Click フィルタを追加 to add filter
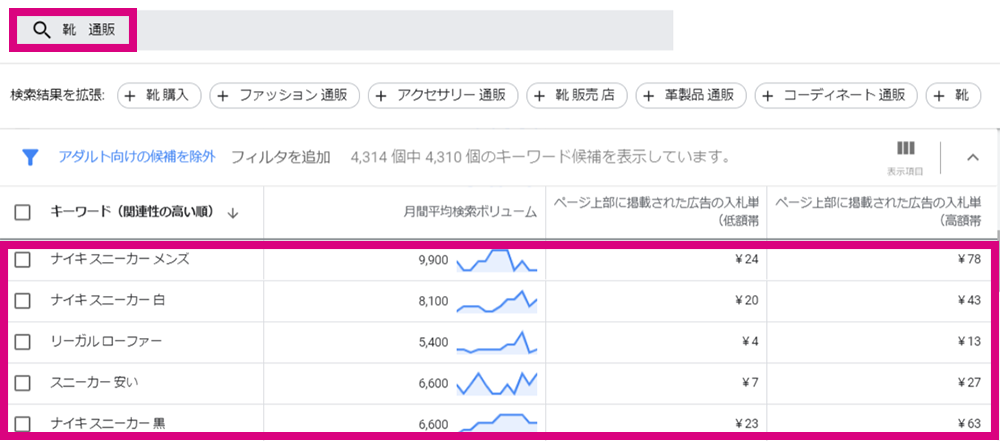 (x=281, y=156)
